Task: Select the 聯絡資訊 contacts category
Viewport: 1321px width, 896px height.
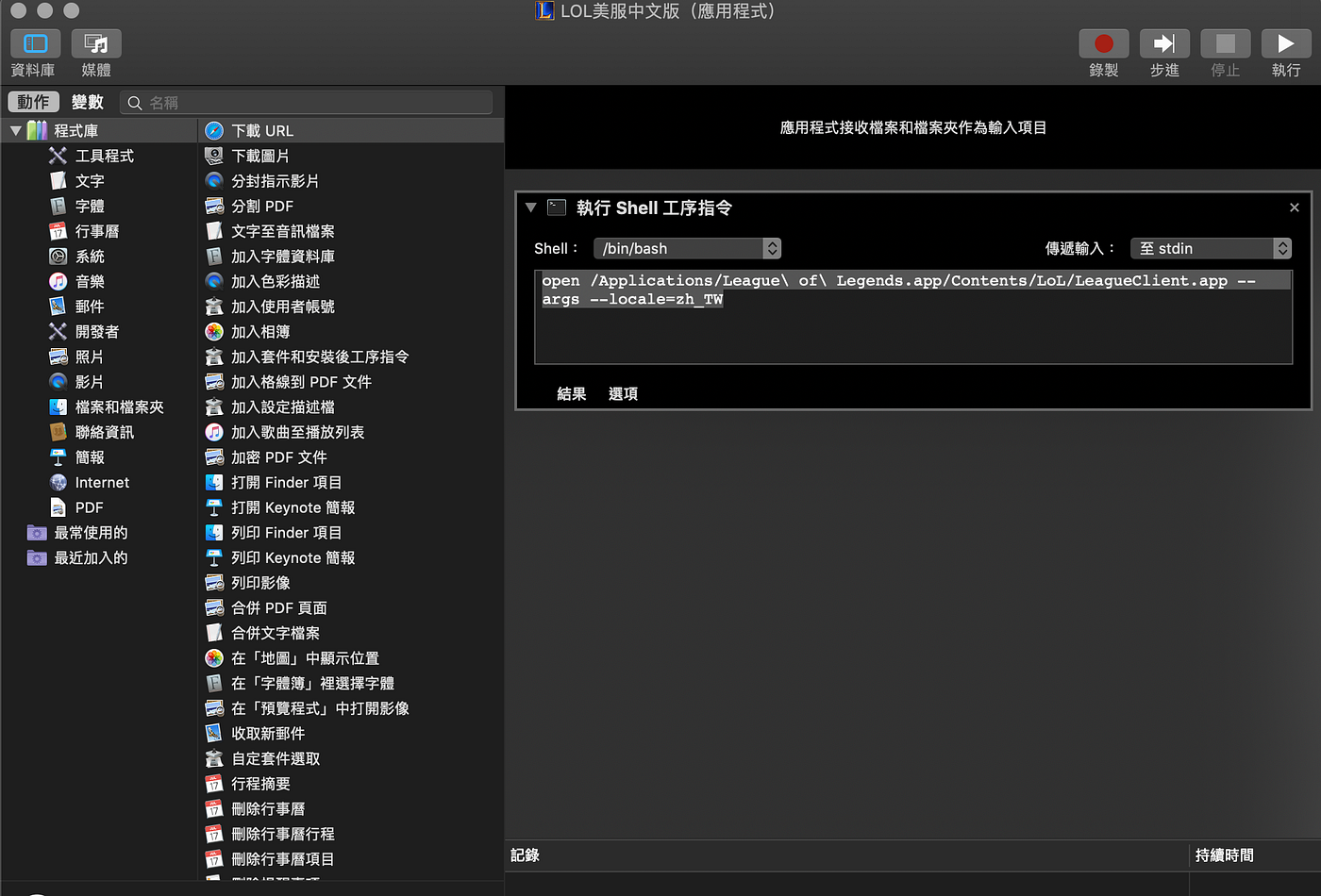Action: [104, 432]
